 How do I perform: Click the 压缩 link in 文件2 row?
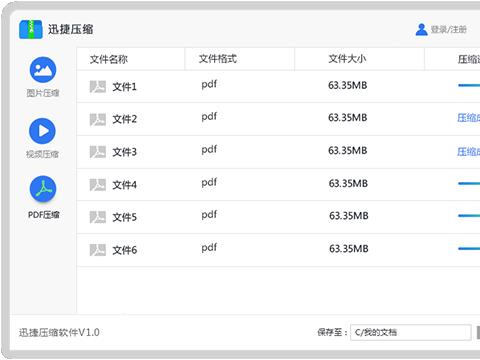[x=468, y=118]
